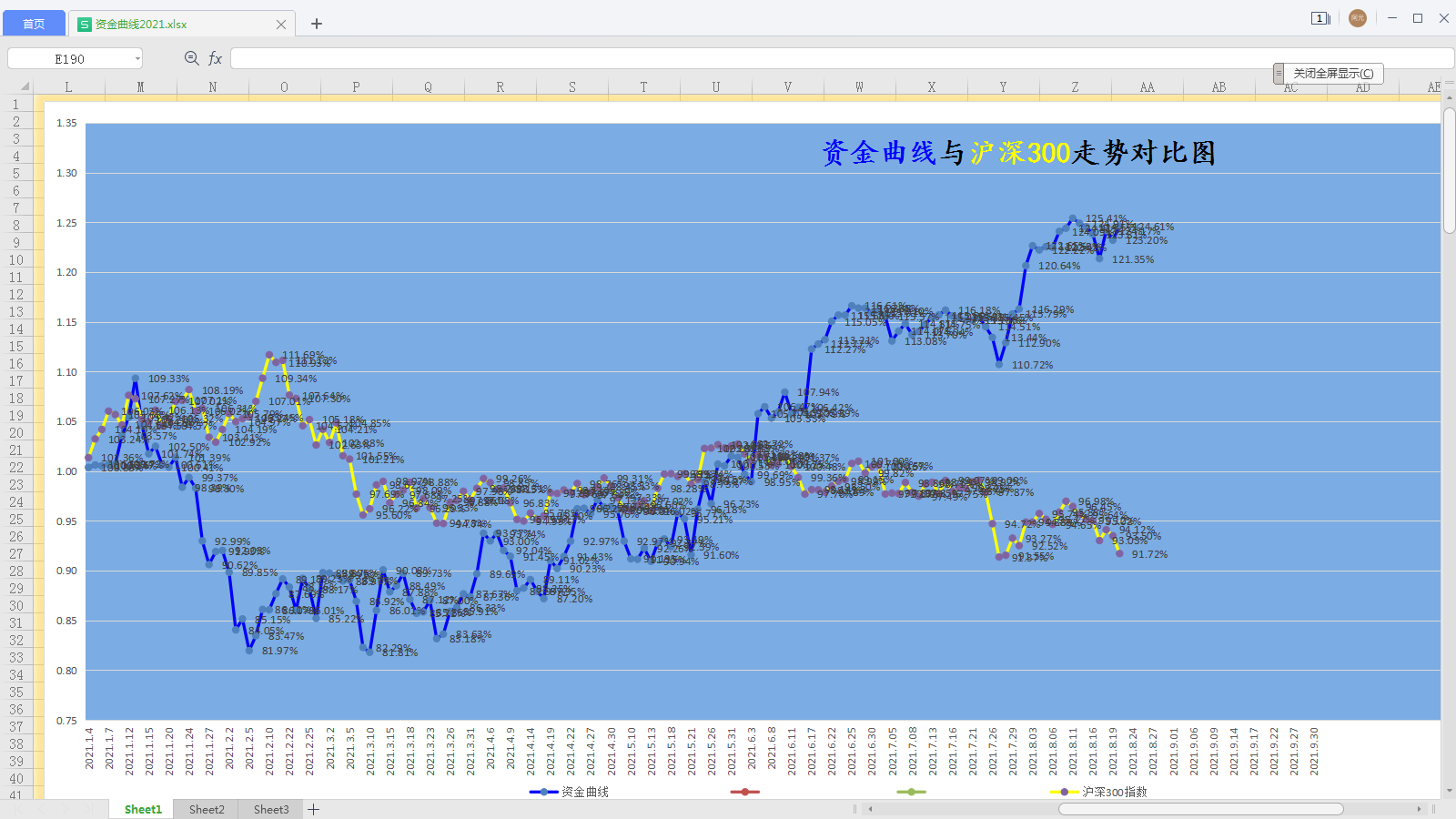Select column L header
This screenshot has height=819, width=1456.
(x=68, y=87)
